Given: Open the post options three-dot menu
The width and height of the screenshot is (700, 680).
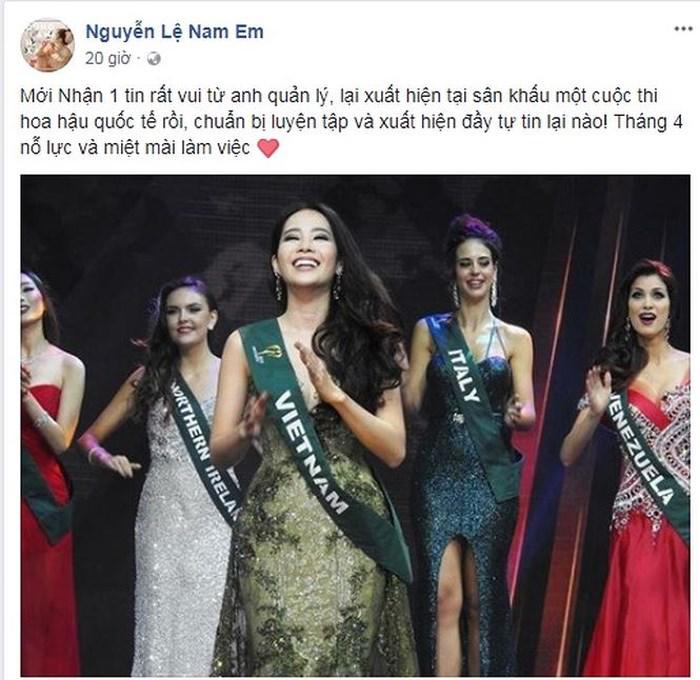Looking at the screenshot, I should point(683,29).
